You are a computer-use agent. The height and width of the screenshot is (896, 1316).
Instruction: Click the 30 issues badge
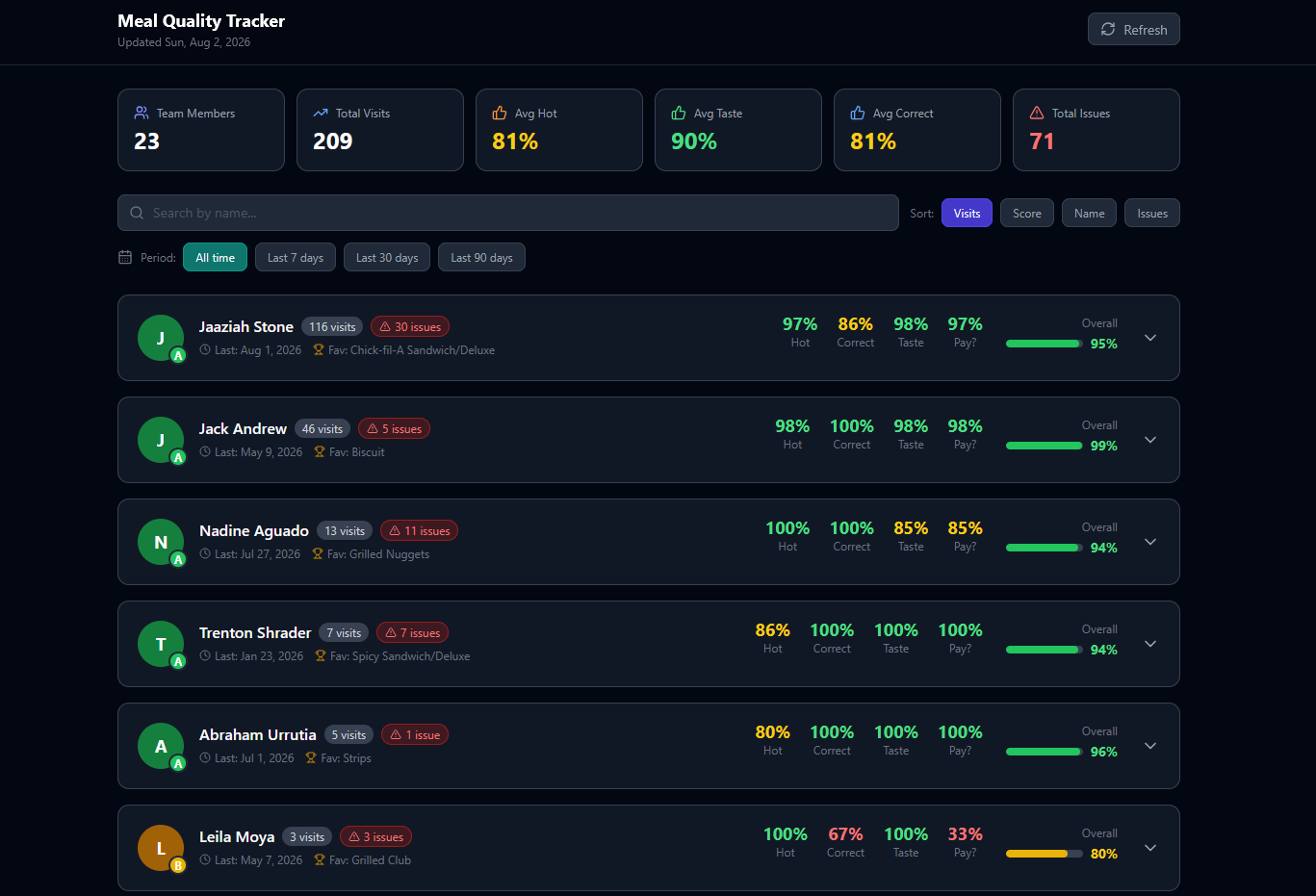(410, 327)
